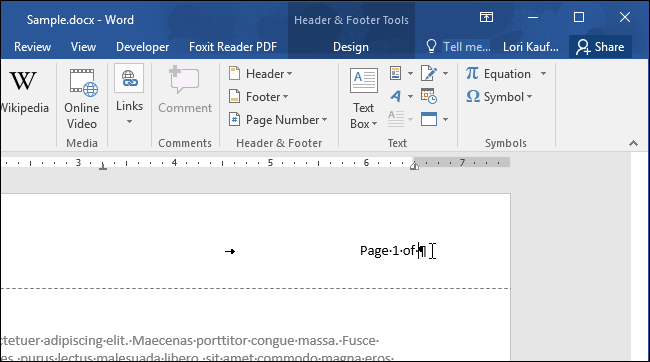Open the Lori Kauf... account menu
This screenshot has height=362, width=650.
coord(531,47)
